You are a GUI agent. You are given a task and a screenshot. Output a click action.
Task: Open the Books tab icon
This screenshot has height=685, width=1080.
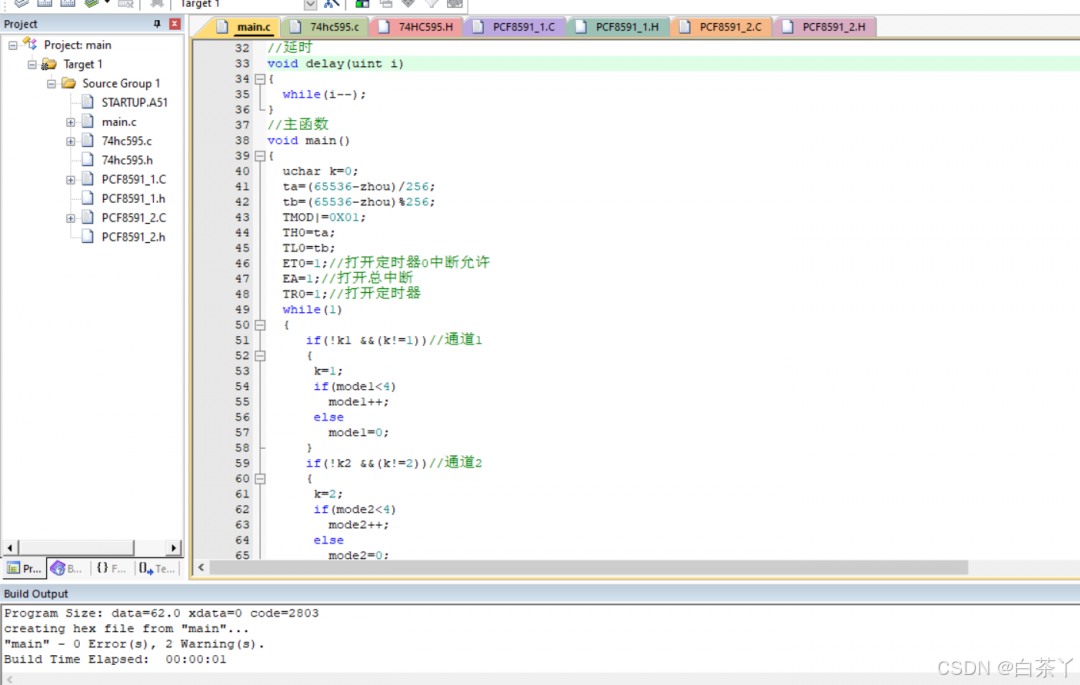coord(66,568)
